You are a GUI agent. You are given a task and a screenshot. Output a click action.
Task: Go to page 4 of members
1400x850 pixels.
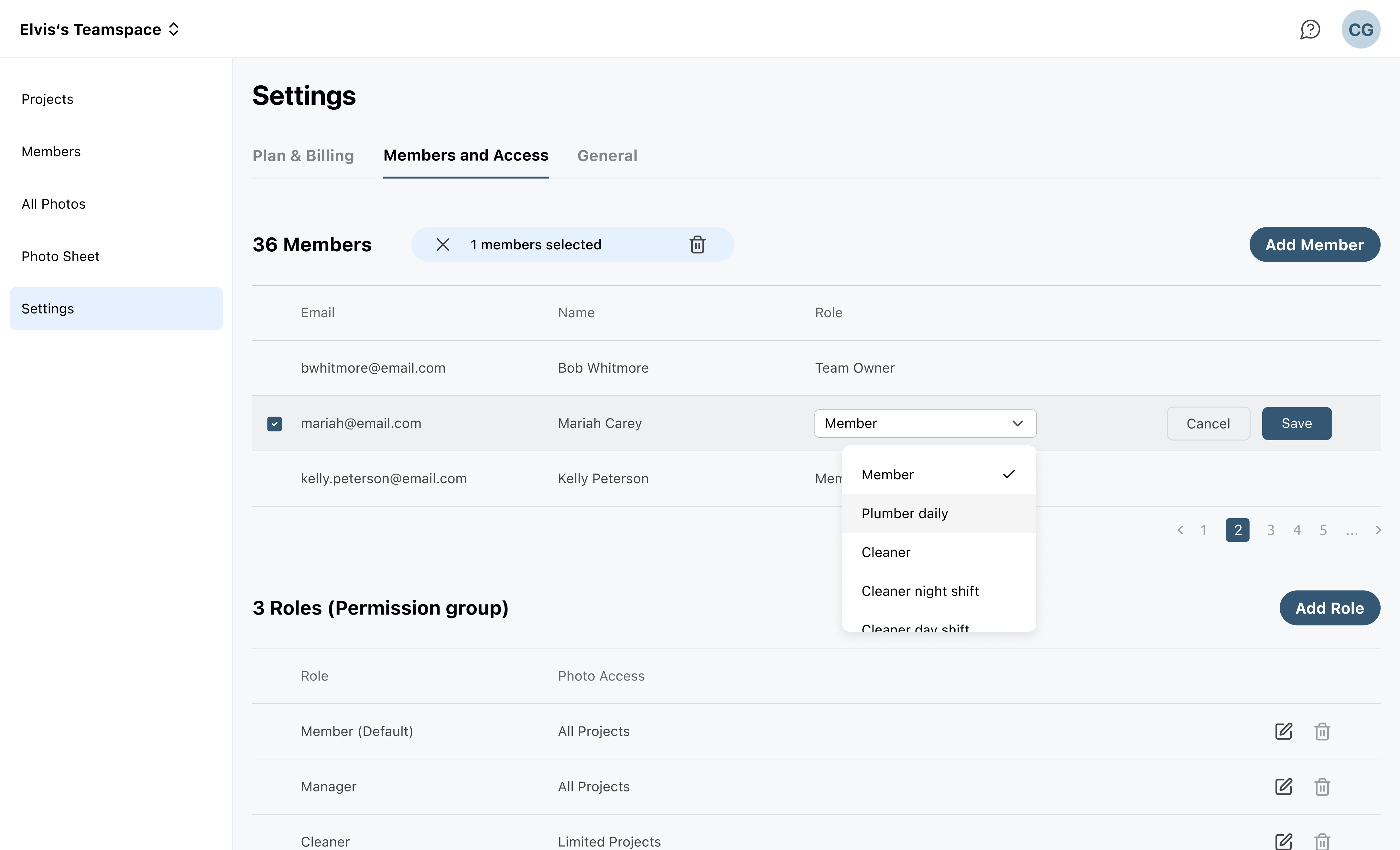pyautogui.click(x=1297, y=530)
